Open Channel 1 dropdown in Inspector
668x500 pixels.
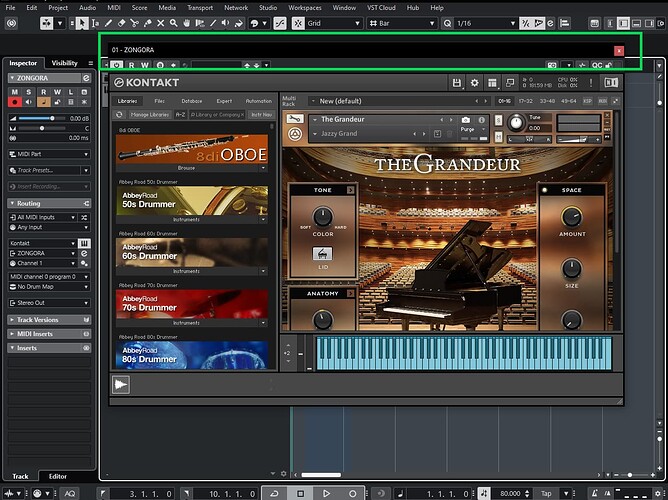click(43, 263)
